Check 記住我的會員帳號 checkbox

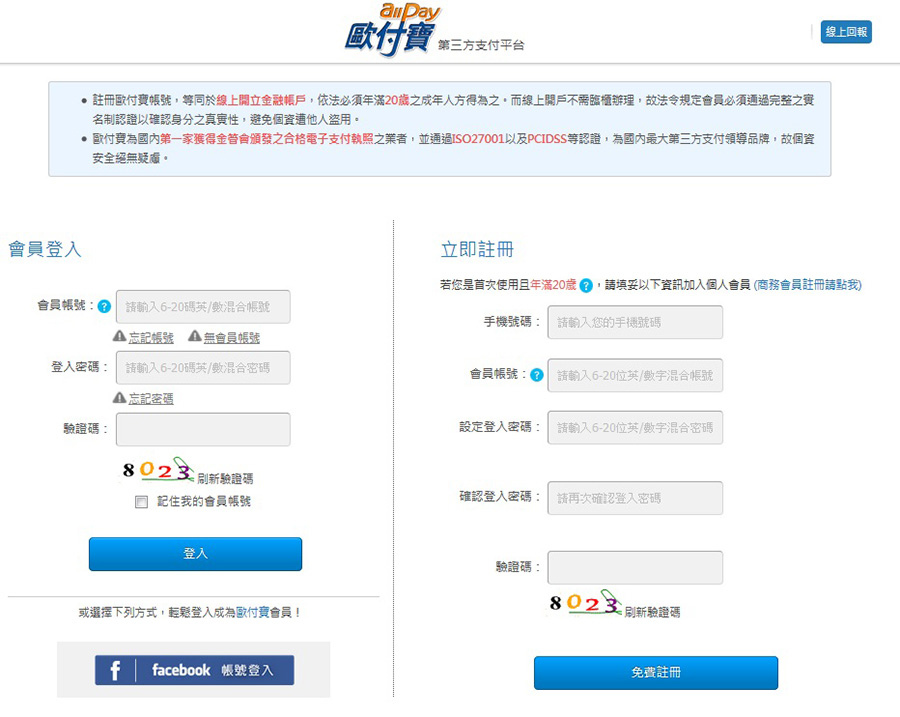[x=141, y=502]
